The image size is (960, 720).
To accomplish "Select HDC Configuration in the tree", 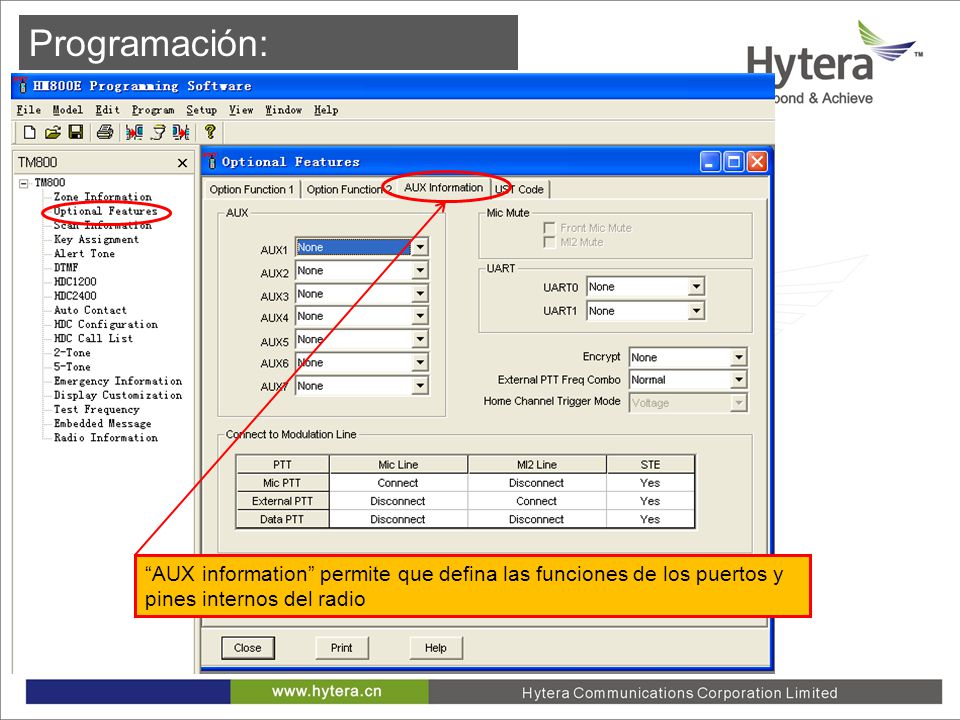I will pyautogui.click(x=105, y=324).
